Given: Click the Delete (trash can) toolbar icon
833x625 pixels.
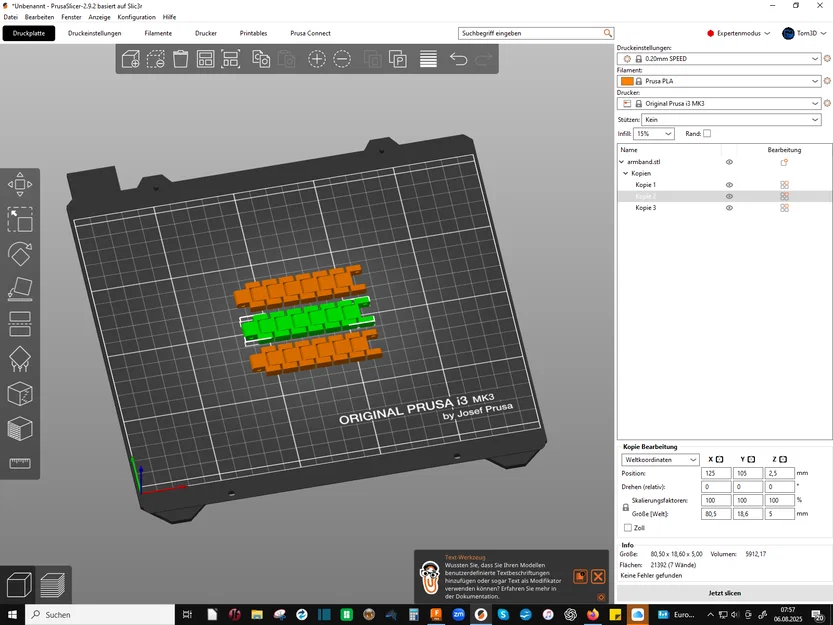Looking at the screenshot, I should click(x=181, y=58).
